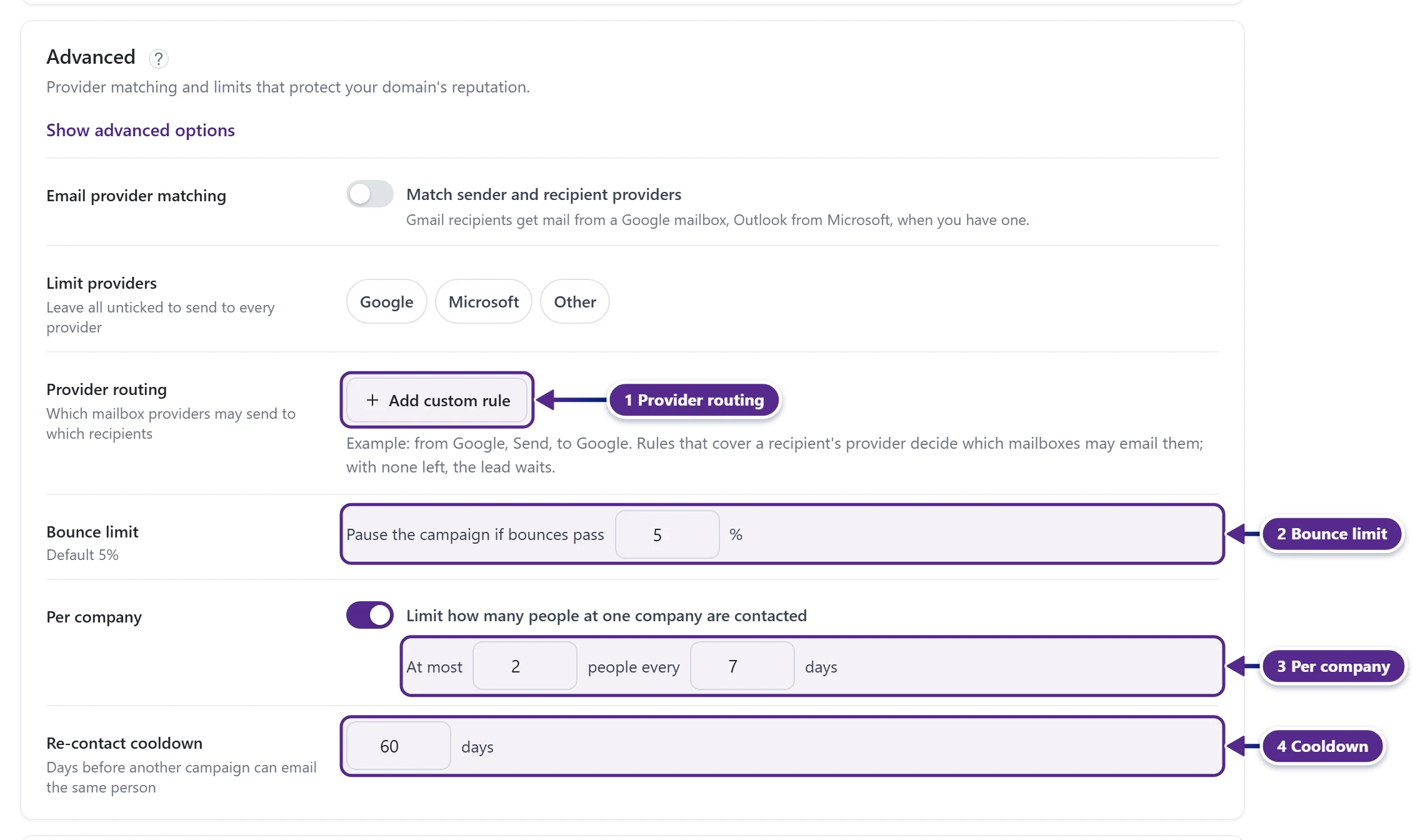Click 'Limit how many people at one company' label
The image size is (1425, 840).
pos(606,616)
